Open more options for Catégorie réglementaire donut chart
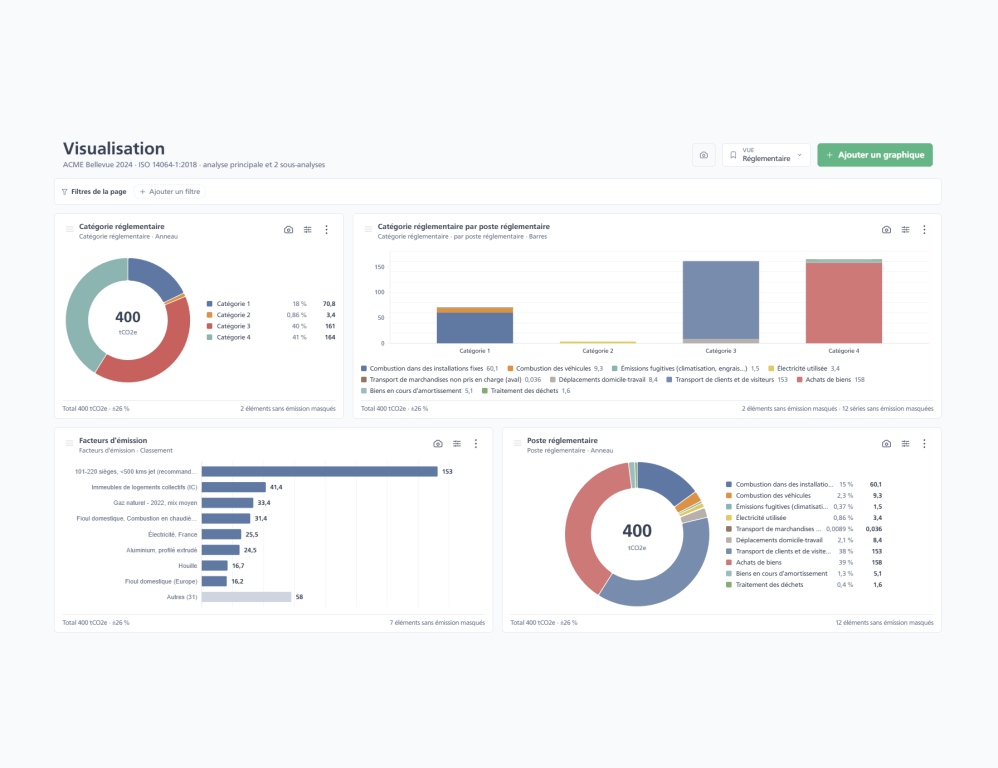The height and width of the screenshot is (768, 998). [327, 230]
